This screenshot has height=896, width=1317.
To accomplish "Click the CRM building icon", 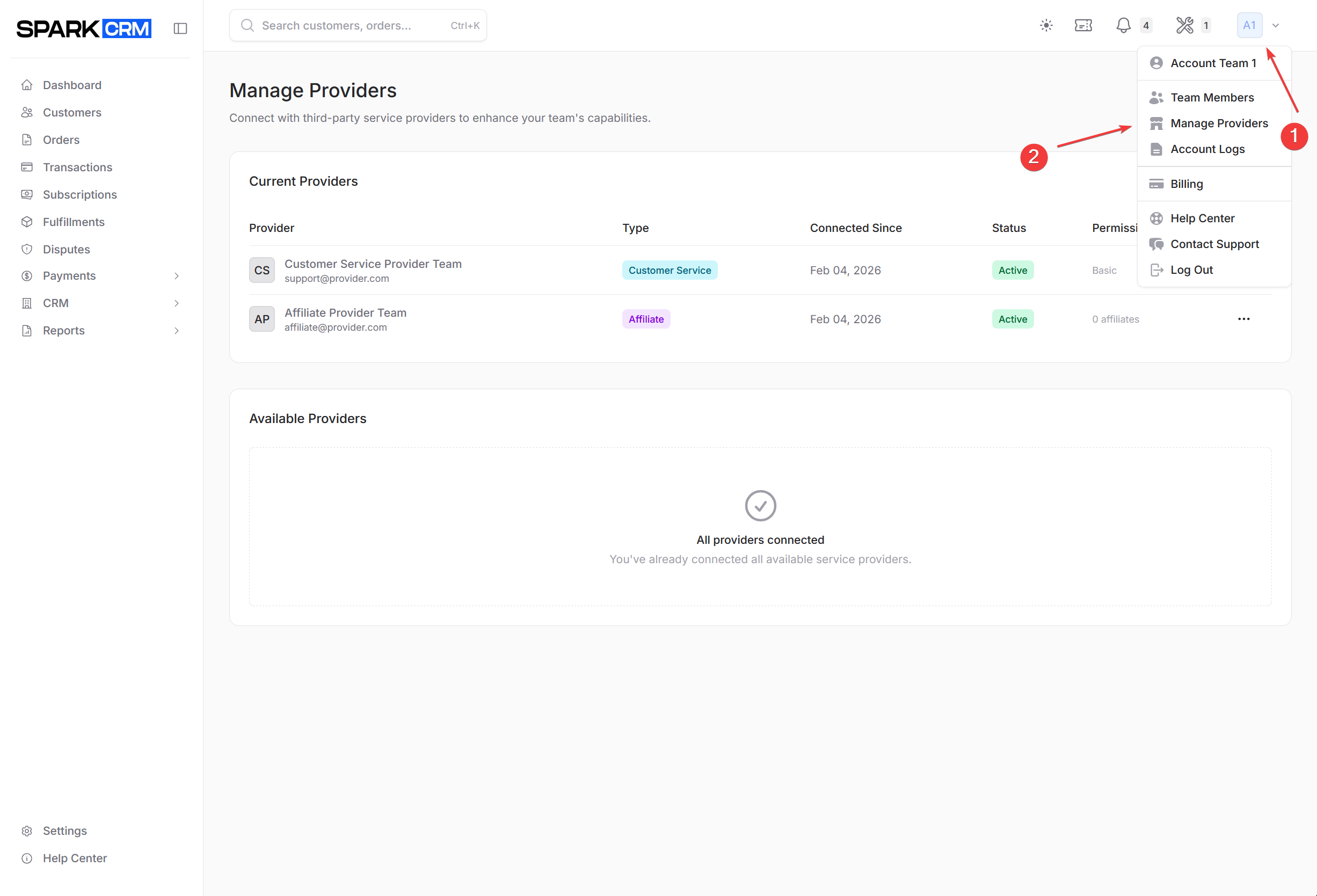I will (27, 303).
